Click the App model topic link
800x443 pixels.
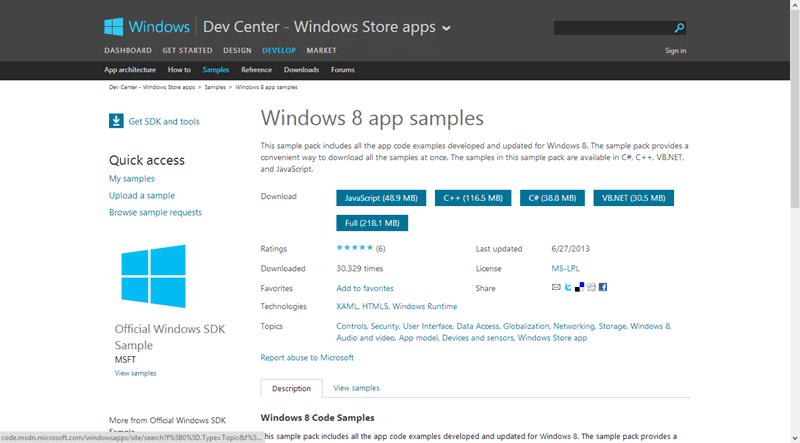click(x=418, y=338)
